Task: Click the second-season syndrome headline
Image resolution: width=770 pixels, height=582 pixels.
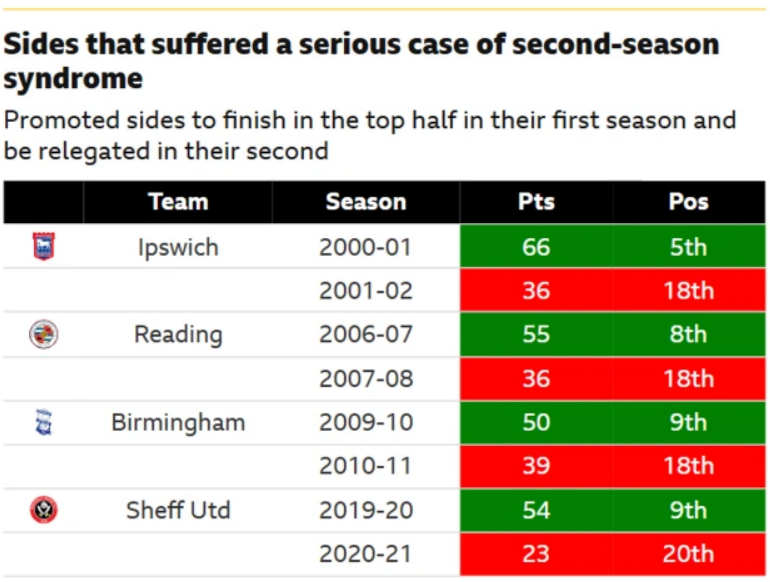Action: [361, 61]
